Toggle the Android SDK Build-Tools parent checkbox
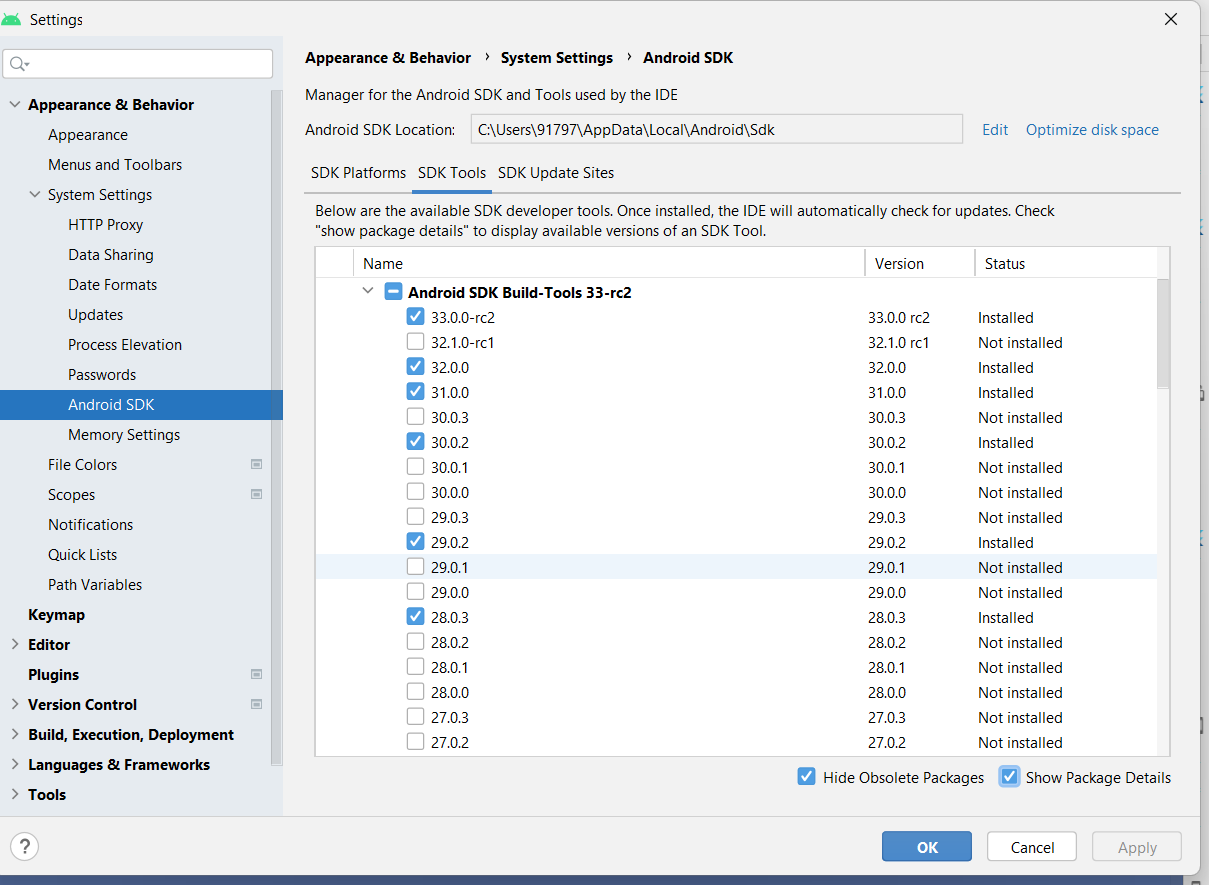The image size is (1209, 885). click(393, 292)
